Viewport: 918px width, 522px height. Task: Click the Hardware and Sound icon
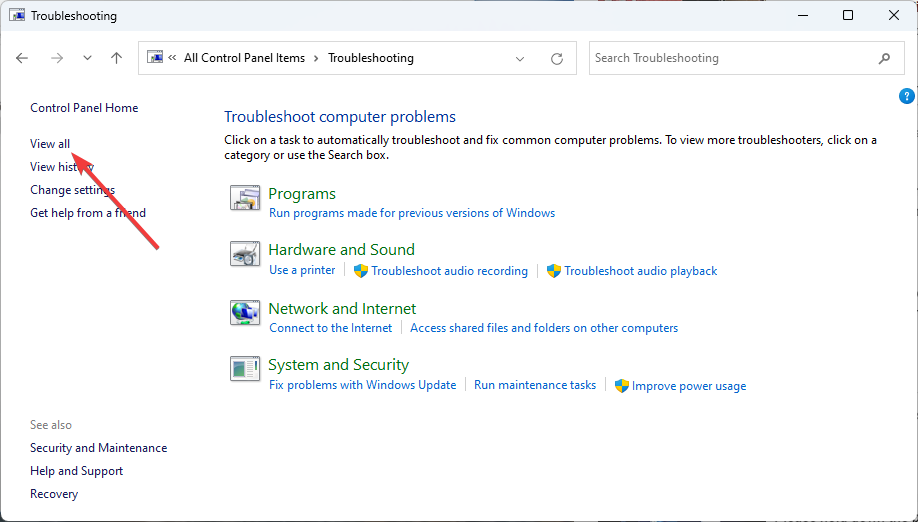[x=245, y=255]
